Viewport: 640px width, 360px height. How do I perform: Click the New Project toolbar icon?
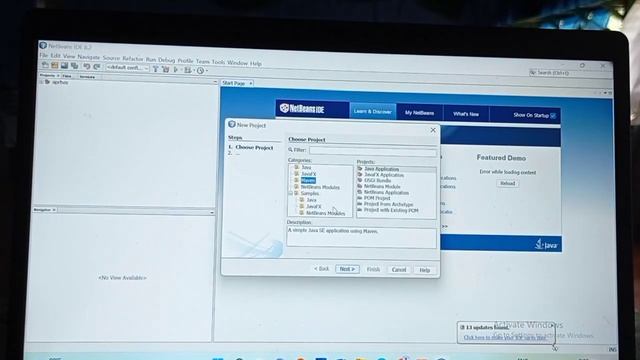coord(54,65)
